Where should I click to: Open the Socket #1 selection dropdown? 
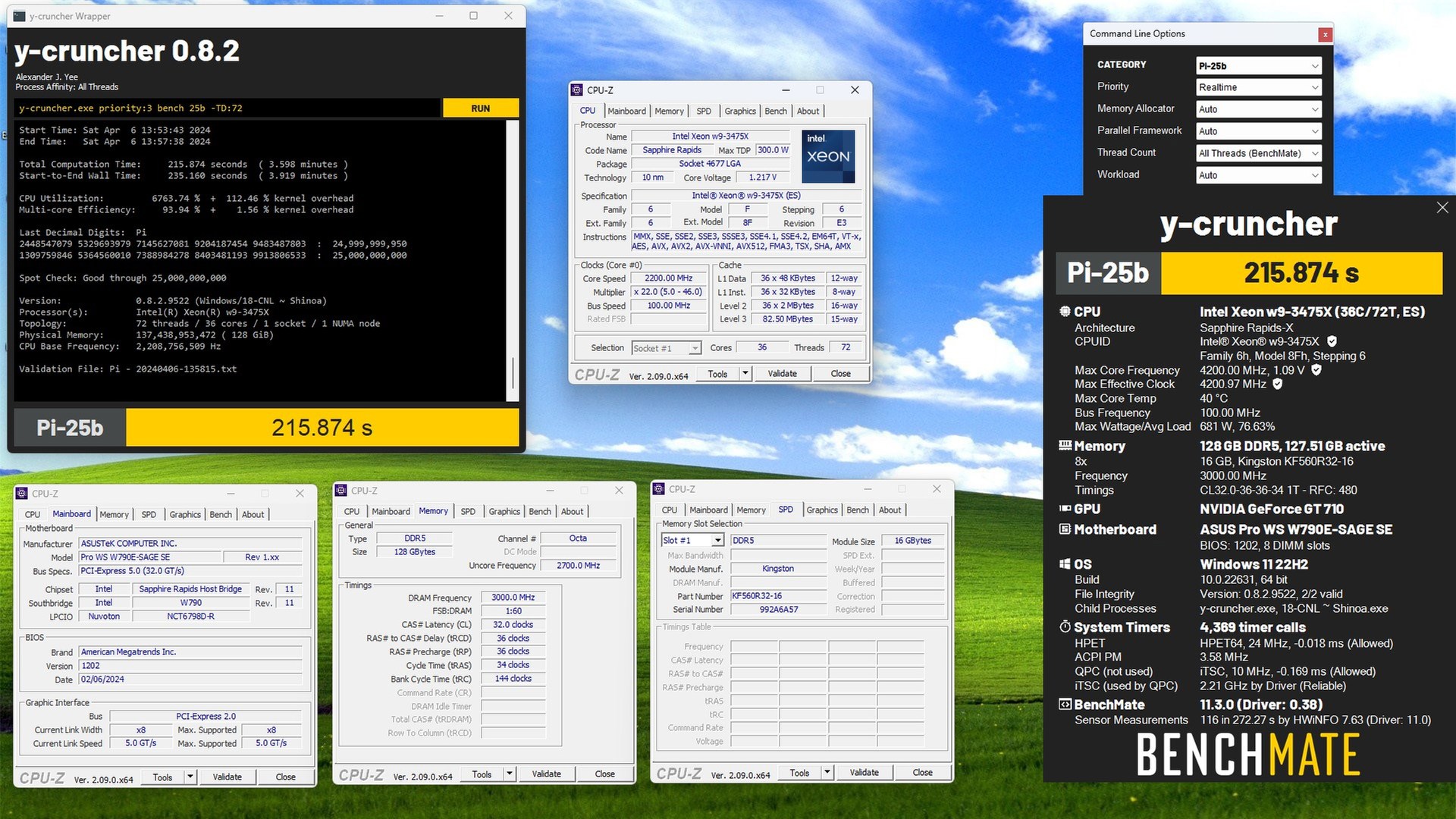click(666, 348)
